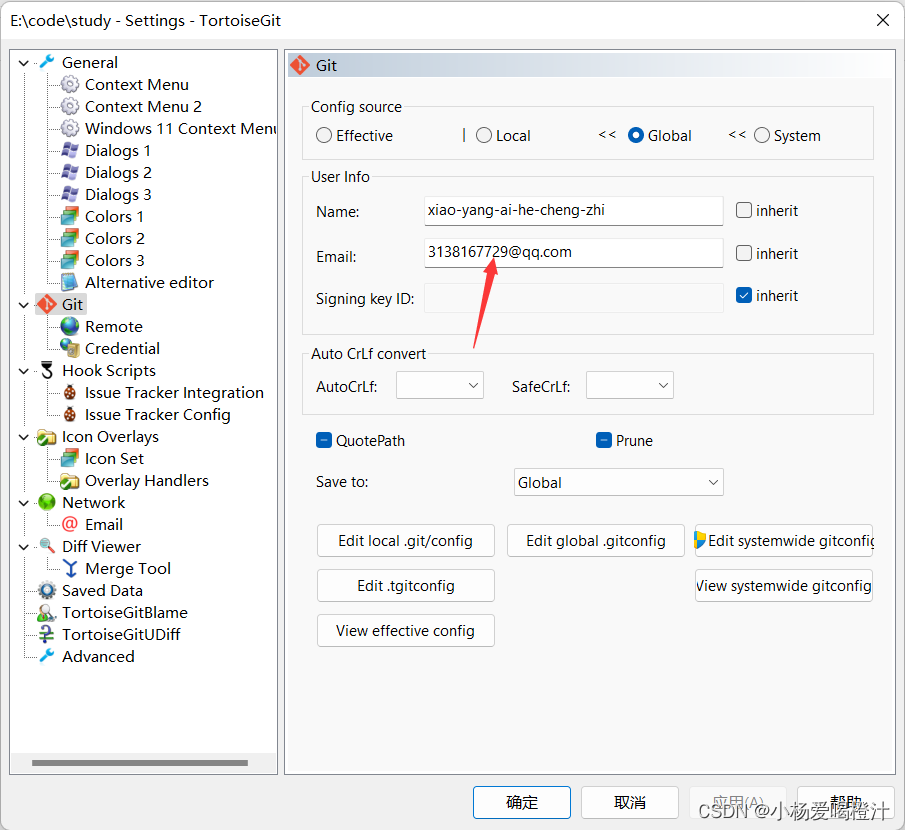
Task: Toggle the Prune checkbox
Action: 604,440
